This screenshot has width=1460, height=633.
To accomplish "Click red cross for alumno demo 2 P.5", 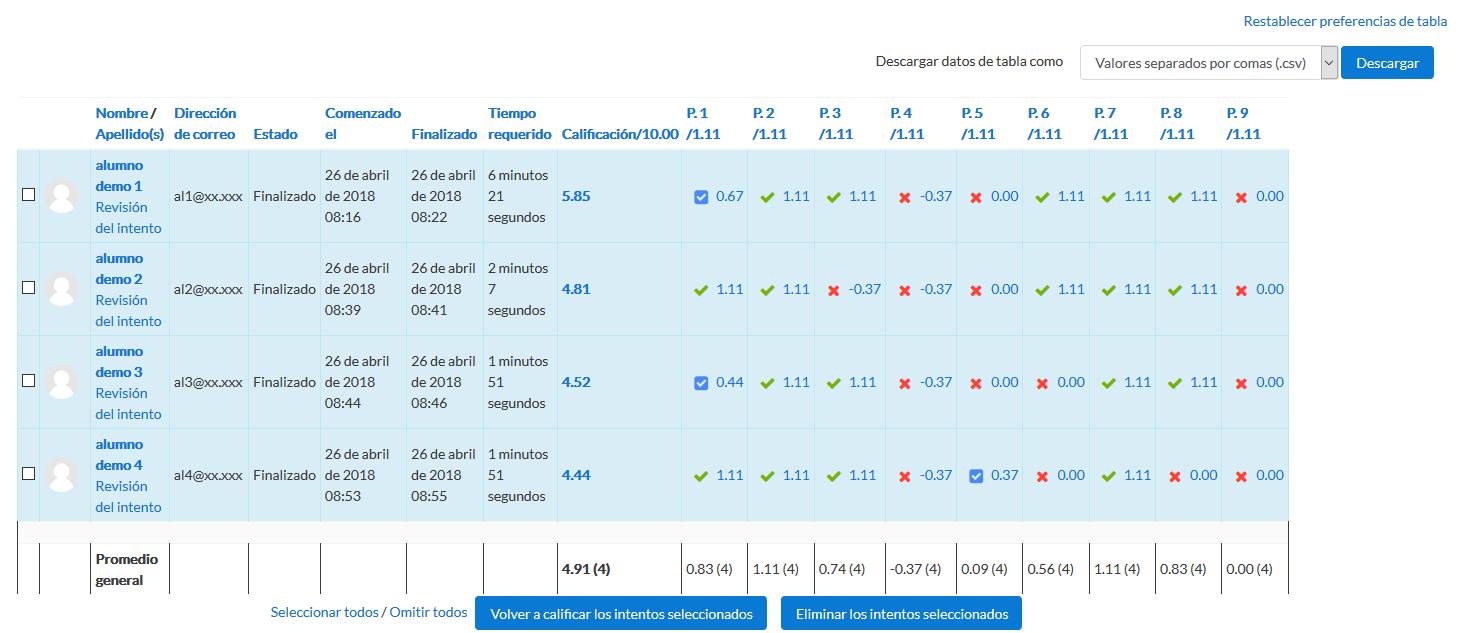I will point(976,290).
